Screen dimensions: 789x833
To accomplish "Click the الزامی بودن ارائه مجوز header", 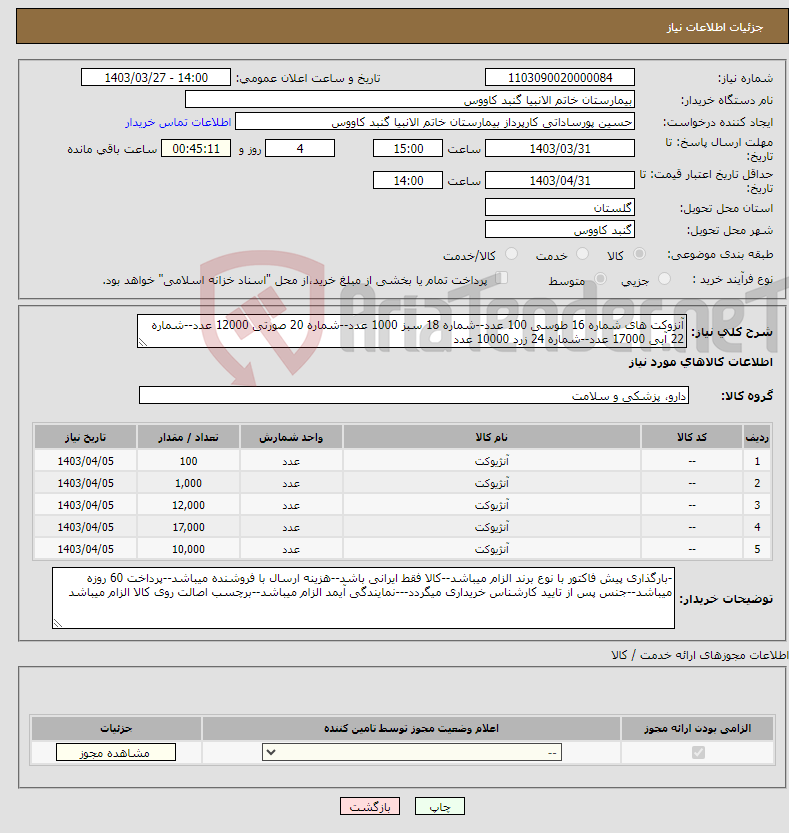I will [x=698, y=728].
